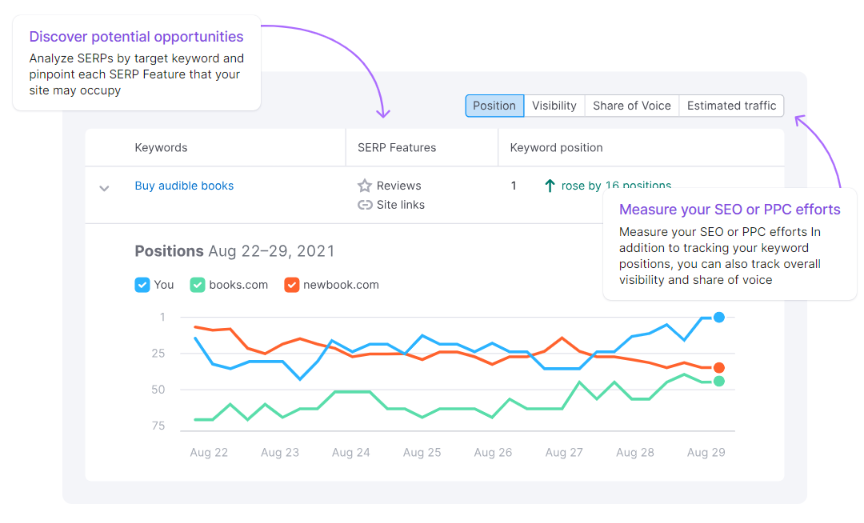Click the y-axis value 50
864x523 pixels.
coord(158,390)
